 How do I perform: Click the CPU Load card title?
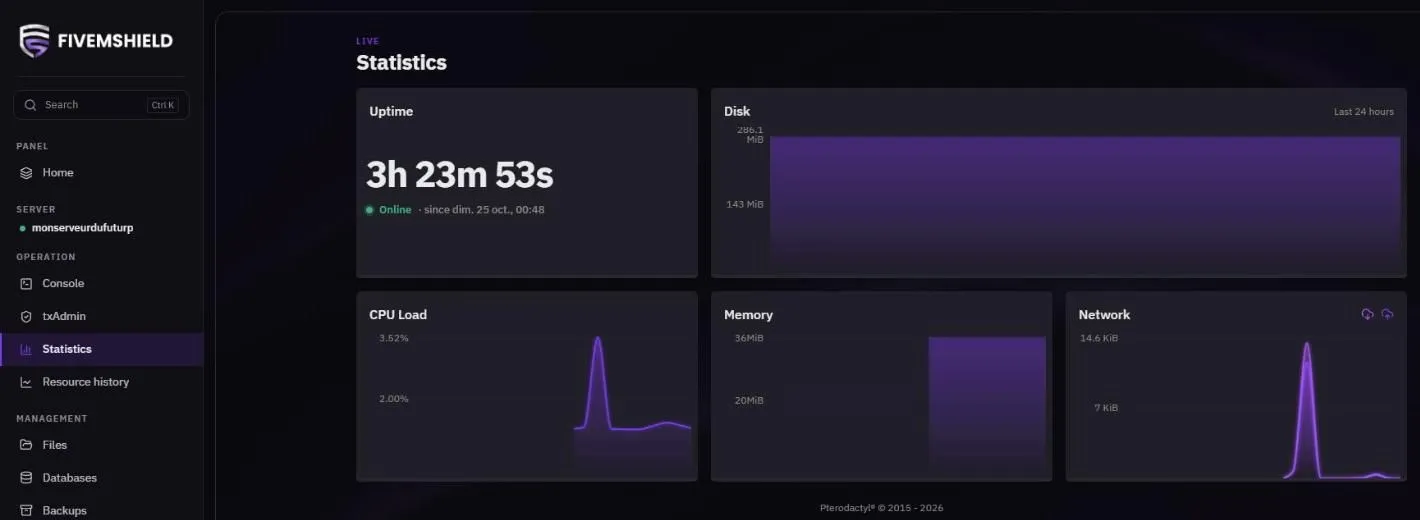click(398, 314)
